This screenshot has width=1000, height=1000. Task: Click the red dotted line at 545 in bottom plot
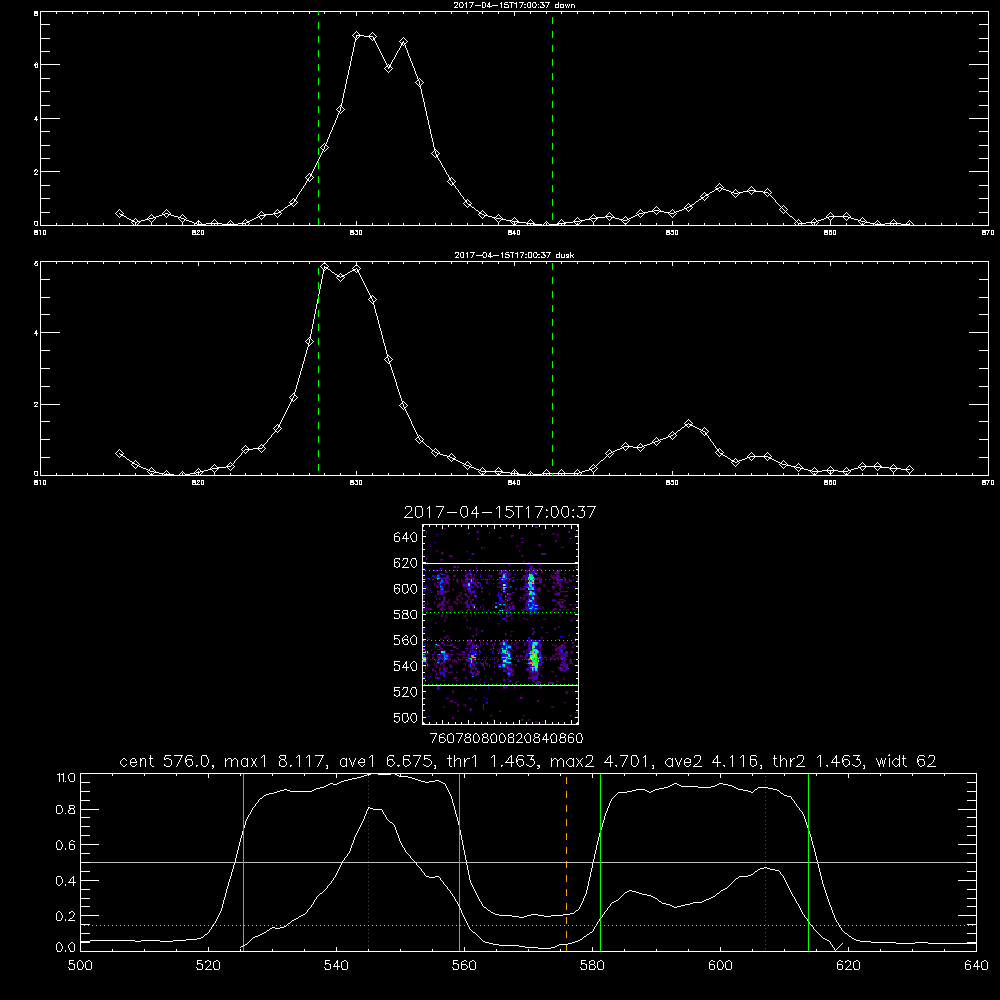click(x=369, y=862)
